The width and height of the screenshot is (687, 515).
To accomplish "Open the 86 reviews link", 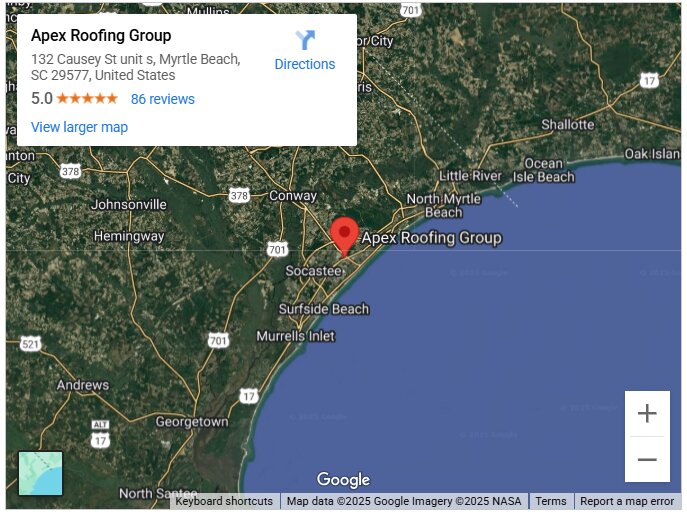I will pyautogui.click(x=163, y=99).
